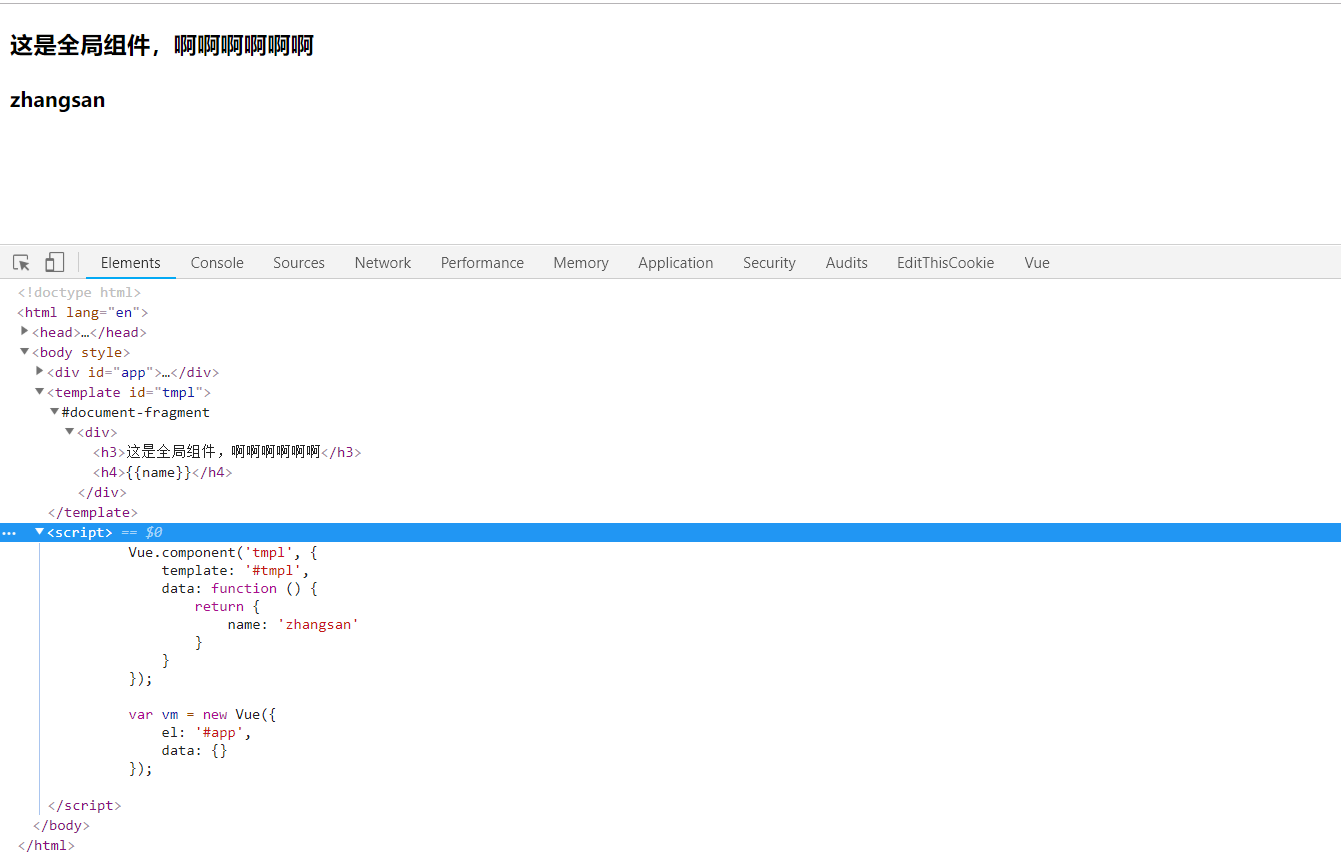Select the h4 {{name}} element row
The width and height of the screenshot is (1341, 863).
tap(162, 472)
